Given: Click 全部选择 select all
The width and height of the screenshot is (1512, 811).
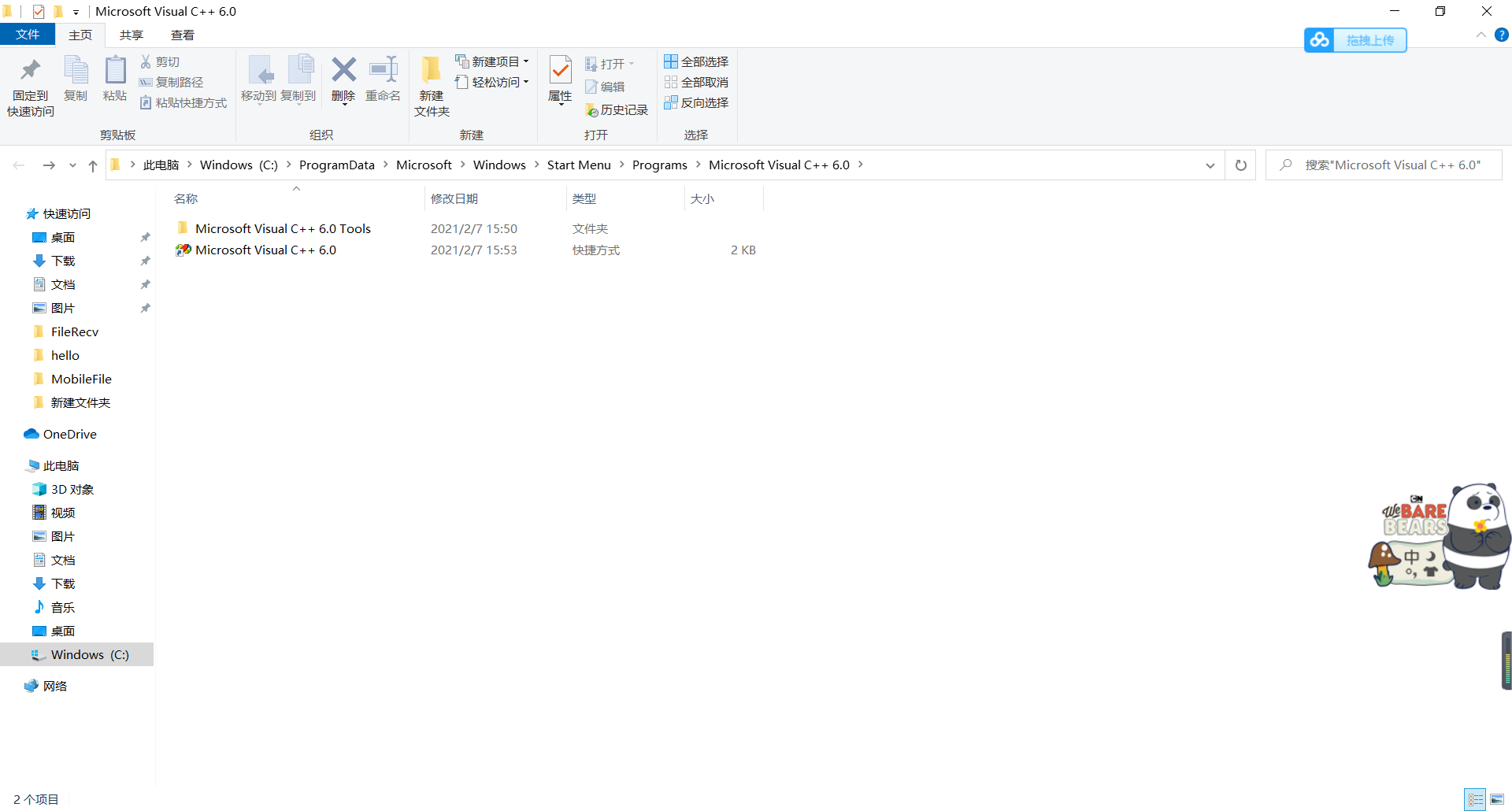Looking at the screenshot, I should (x=696, y=61).
